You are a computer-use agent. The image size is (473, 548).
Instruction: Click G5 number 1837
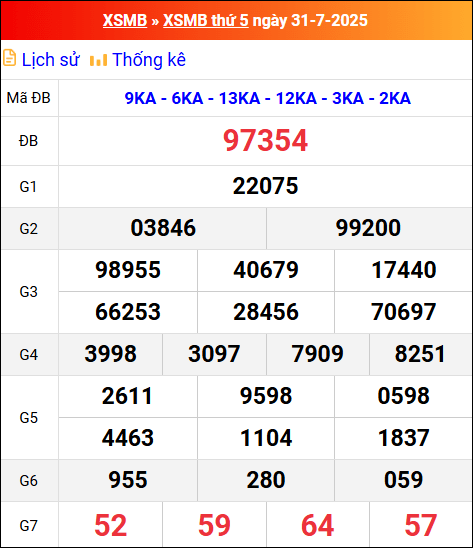pos(403,438)
